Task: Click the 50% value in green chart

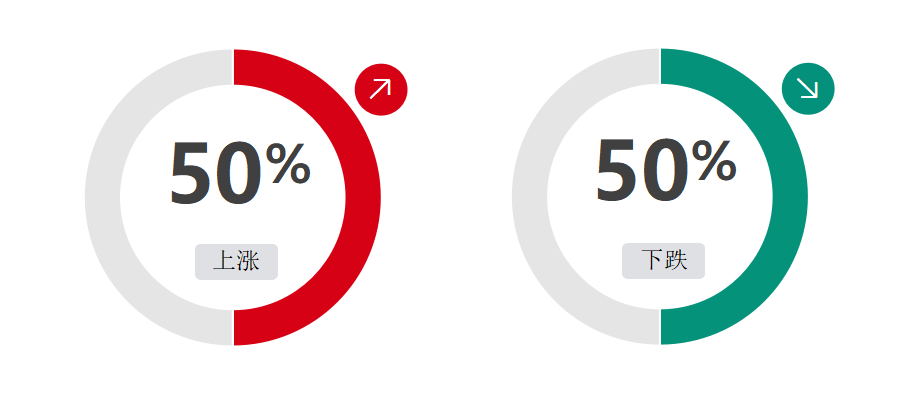Action: click(667, 170)
